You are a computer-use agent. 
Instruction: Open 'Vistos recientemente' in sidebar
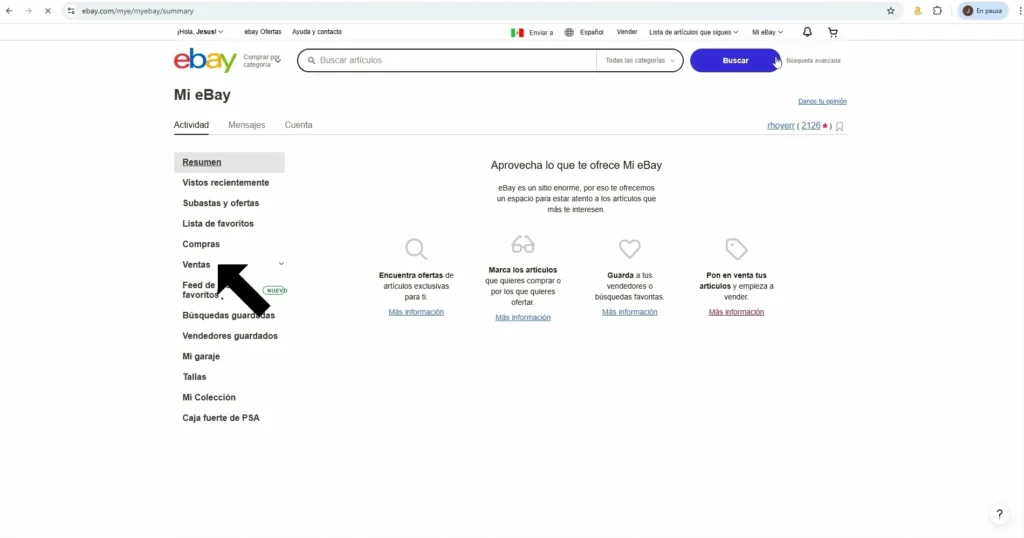tap(225, 183)
